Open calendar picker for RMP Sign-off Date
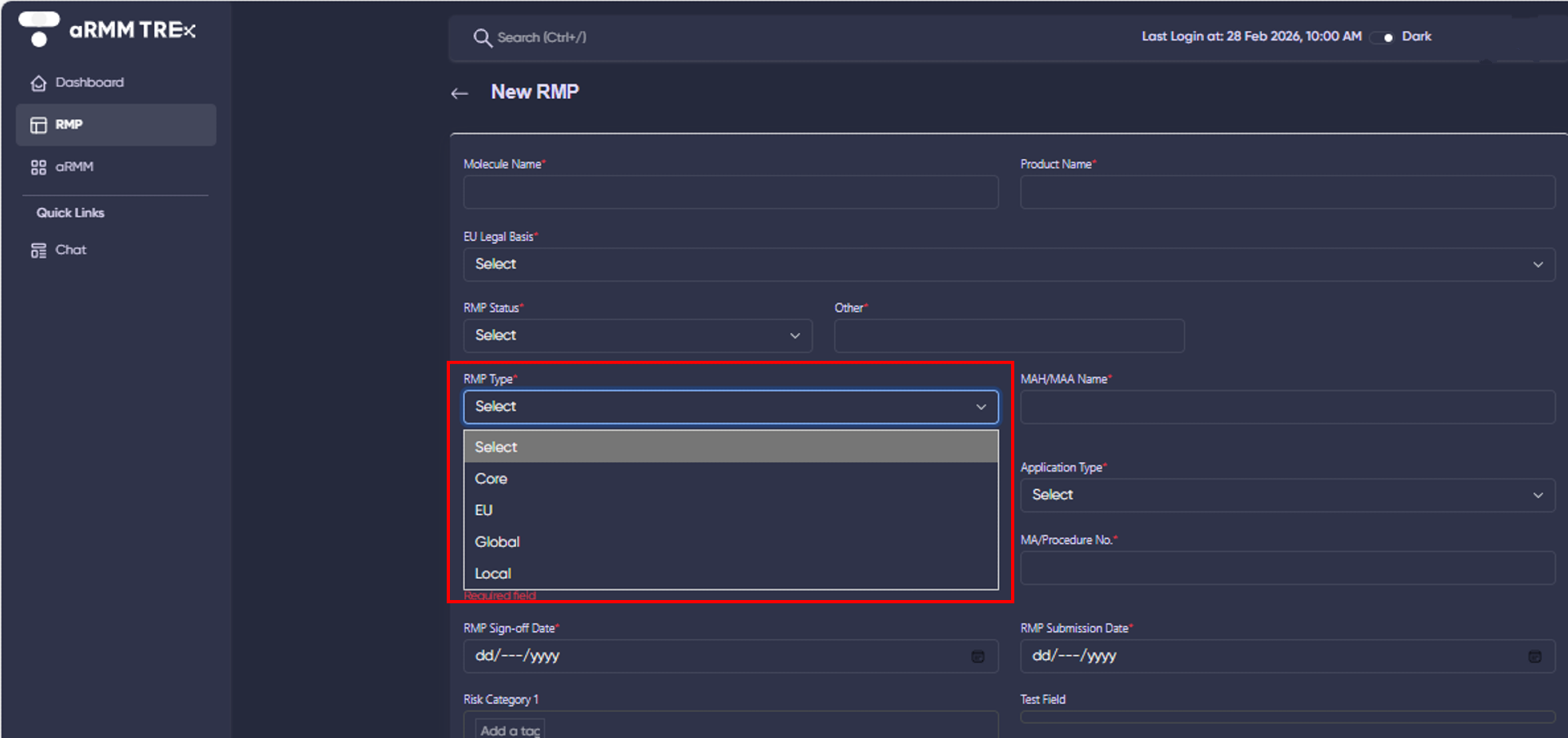Viewport: 1568px width, 738px height. pyautogui.click(x=978, y=656)
